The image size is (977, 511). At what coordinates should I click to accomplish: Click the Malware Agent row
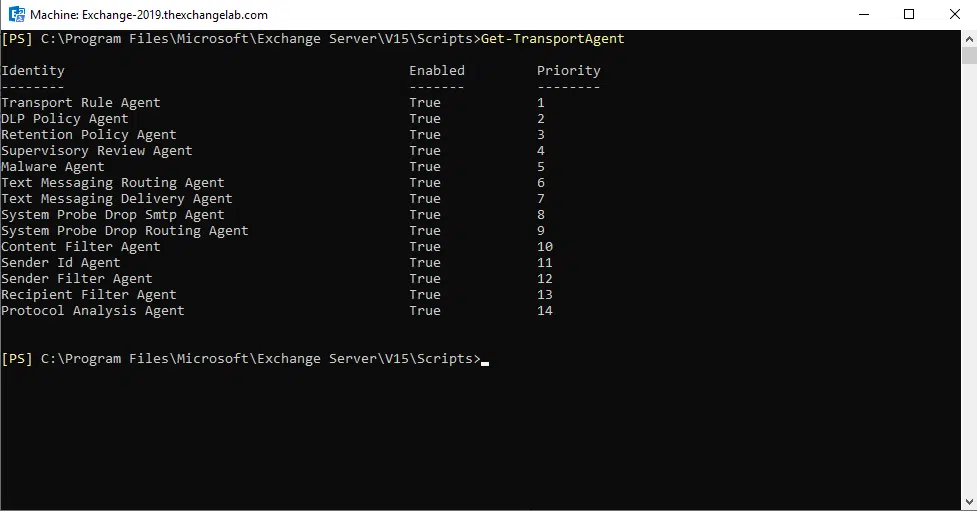[x=277, y=166]
